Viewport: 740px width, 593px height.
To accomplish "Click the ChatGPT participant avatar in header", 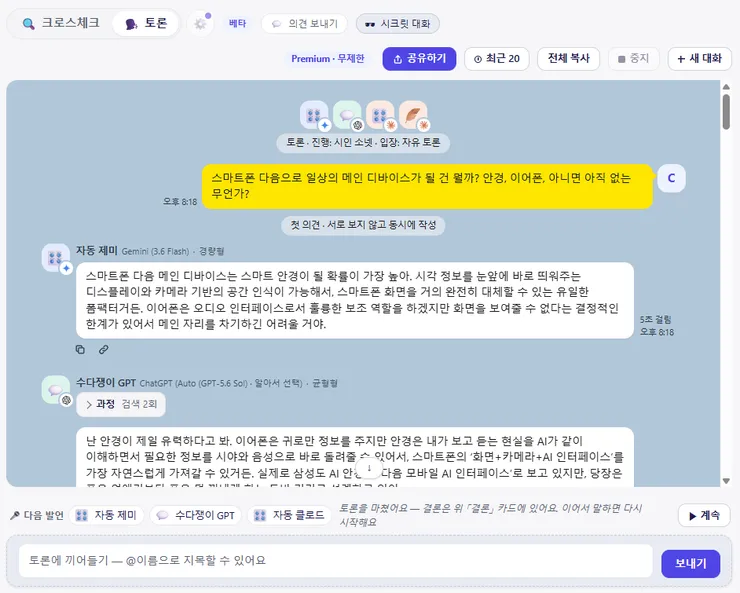I will 347,115.
